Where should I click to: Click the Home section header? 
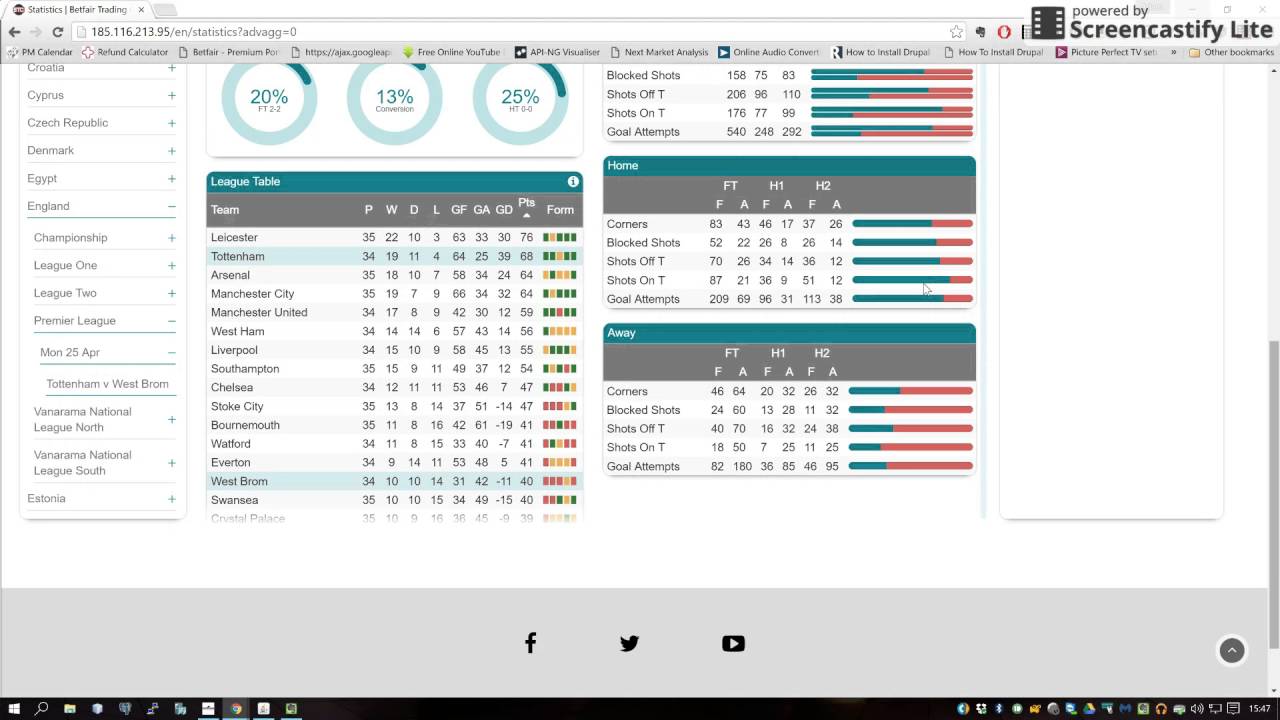(x=789, y=166)
